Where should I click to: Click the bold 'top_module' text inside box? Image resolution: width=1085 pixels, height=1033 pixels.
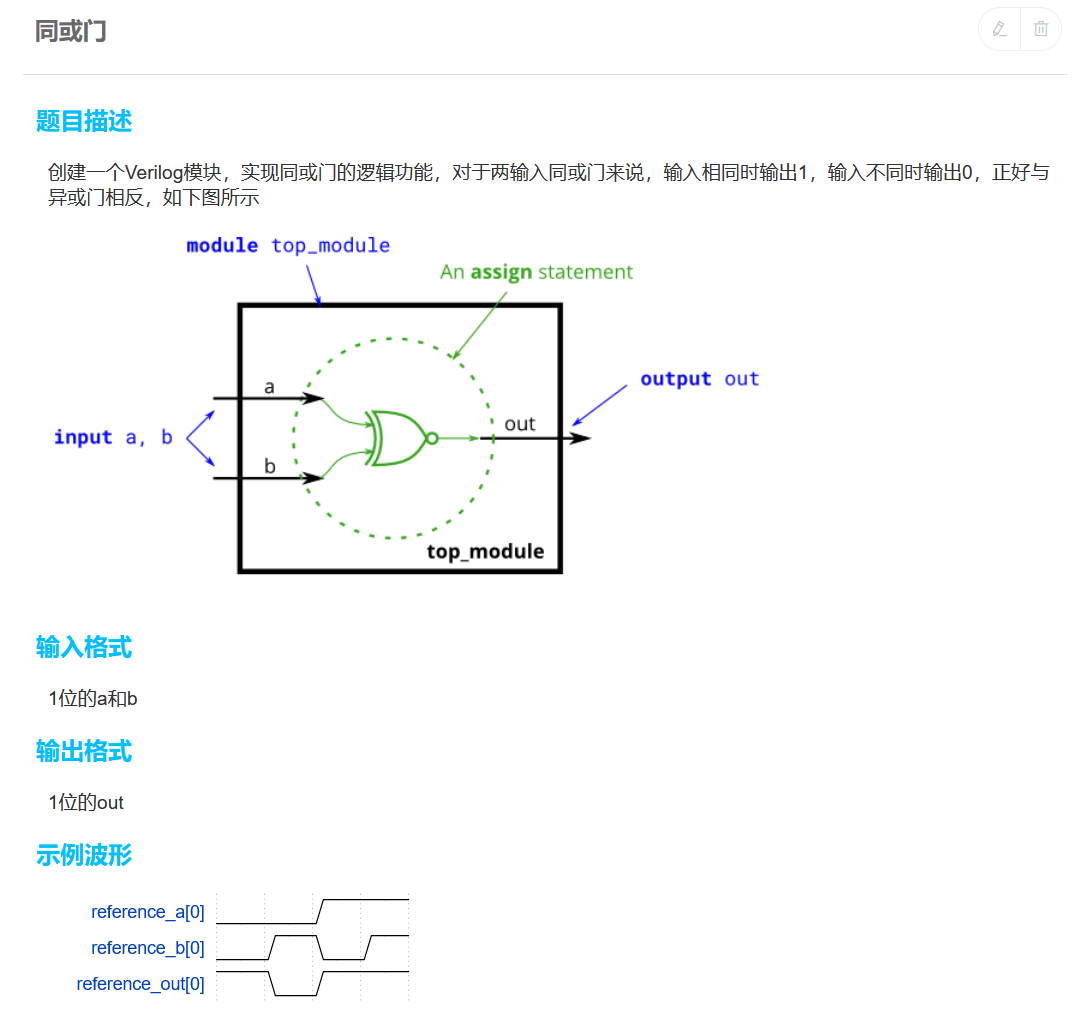click(x=485, y=552)
